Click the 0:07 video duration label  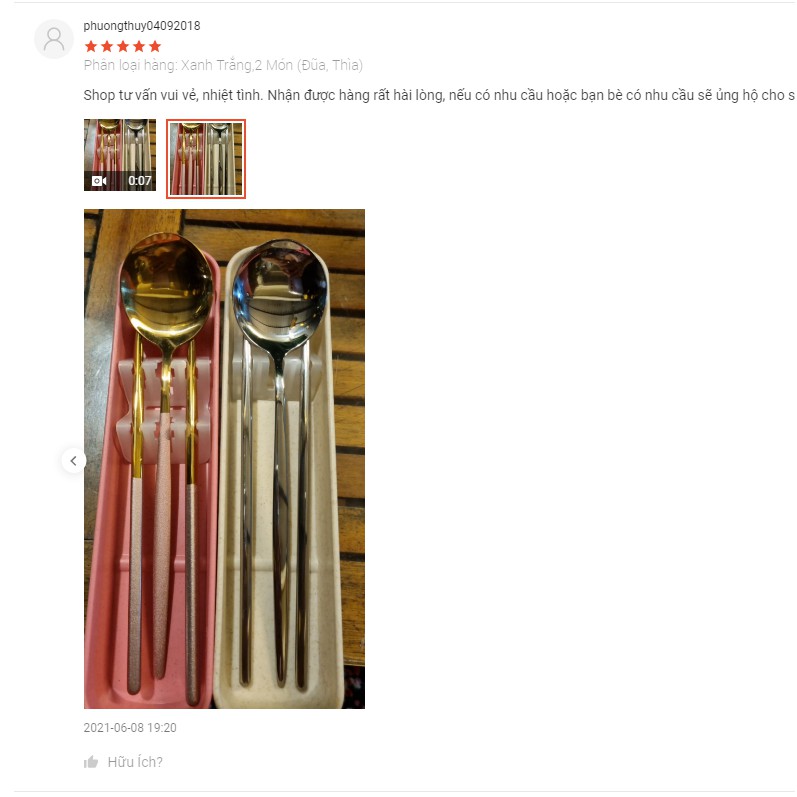tap(140, 181)
